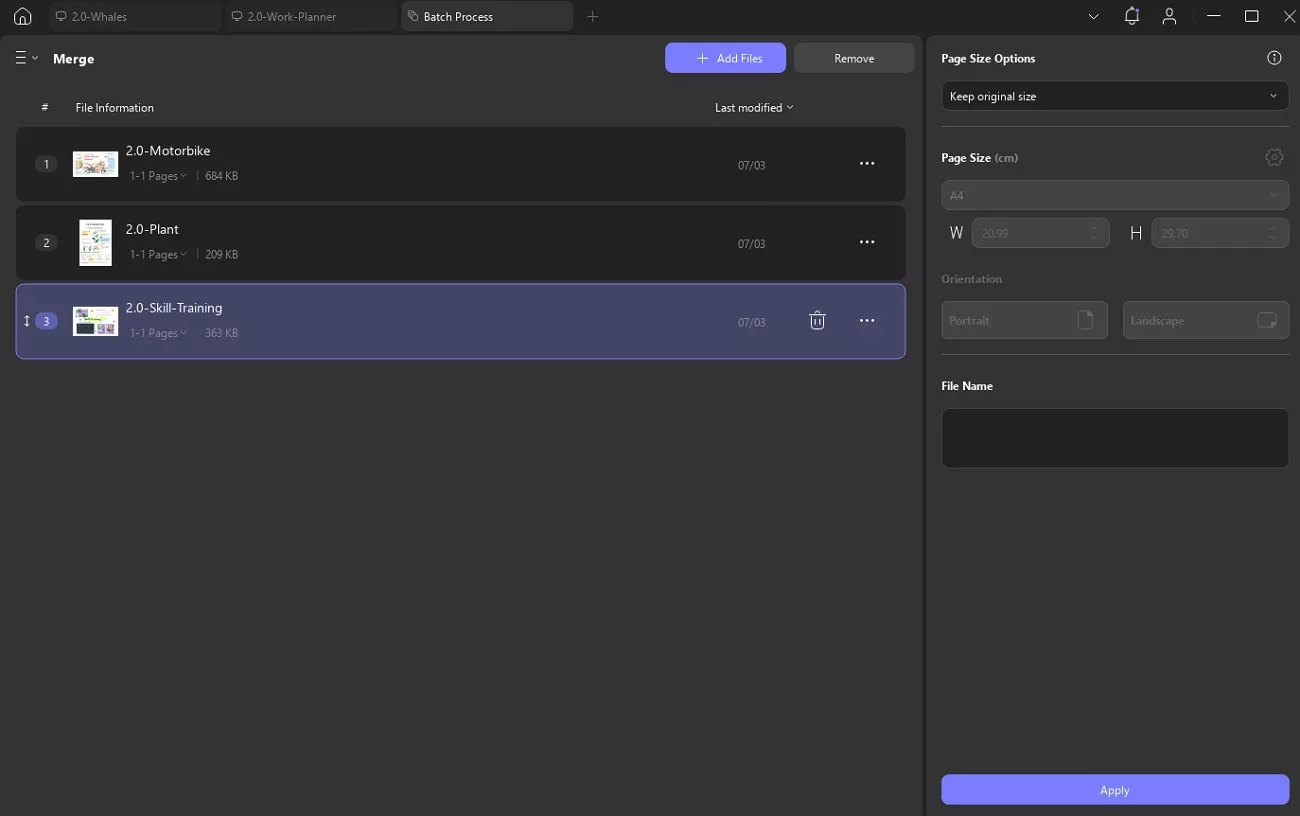
Task: Click the home icon in the title bar
Action: pyautogui.click(x=22, y=16)
